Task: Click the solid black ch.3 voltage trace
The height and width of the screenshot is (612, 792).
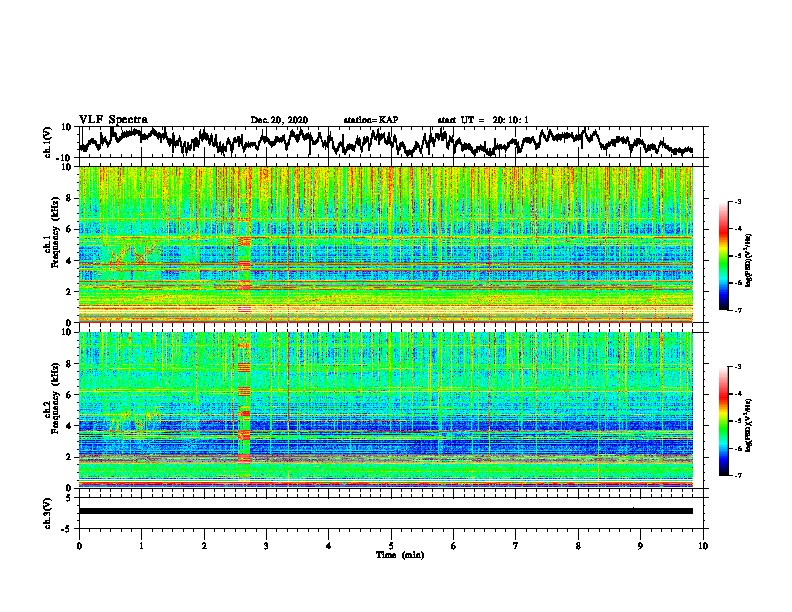Action: [x=386, y=511]
